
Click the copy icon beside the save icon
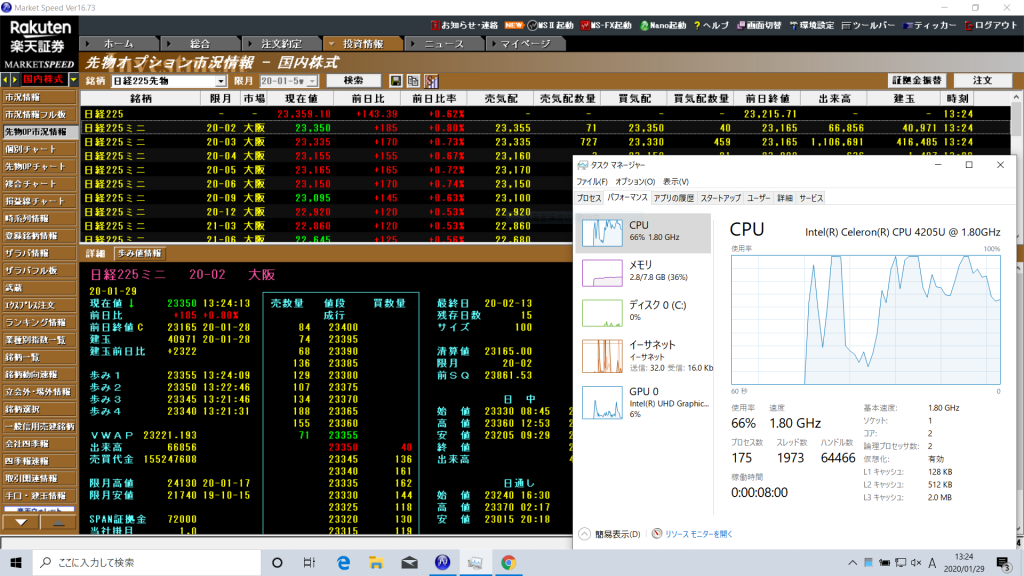tap(413, 81)
